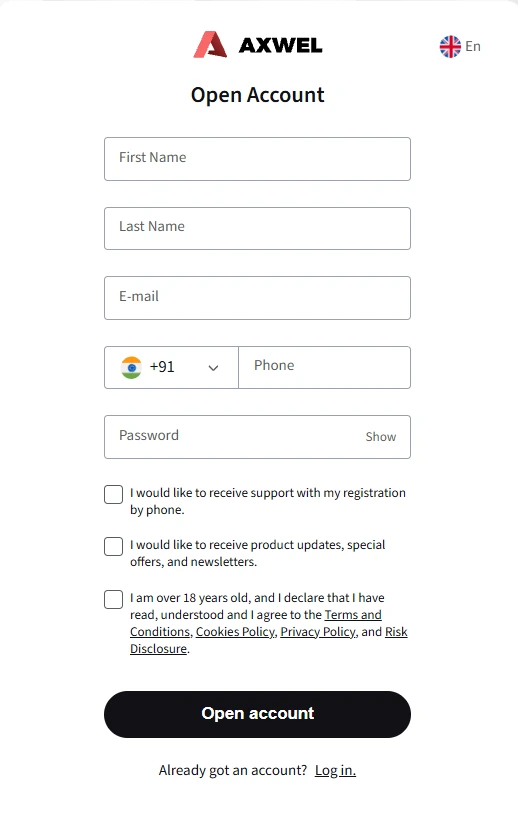
Task: Tick product updates and newsletters checkbox
Action: point(114,546)
